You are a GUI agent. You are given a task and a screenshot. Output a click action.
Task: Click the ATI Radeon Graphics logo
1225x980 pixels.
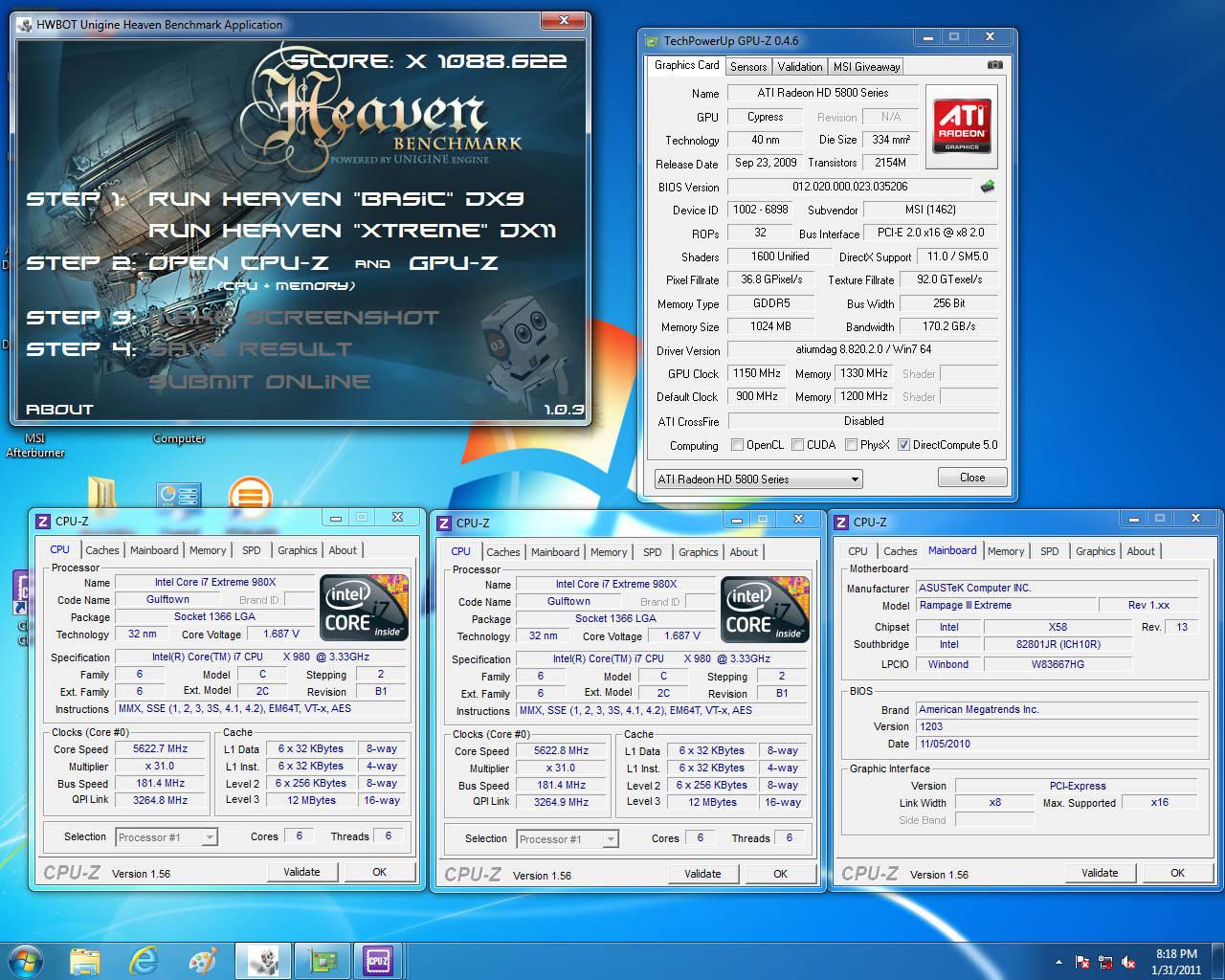tap(961, 126)
